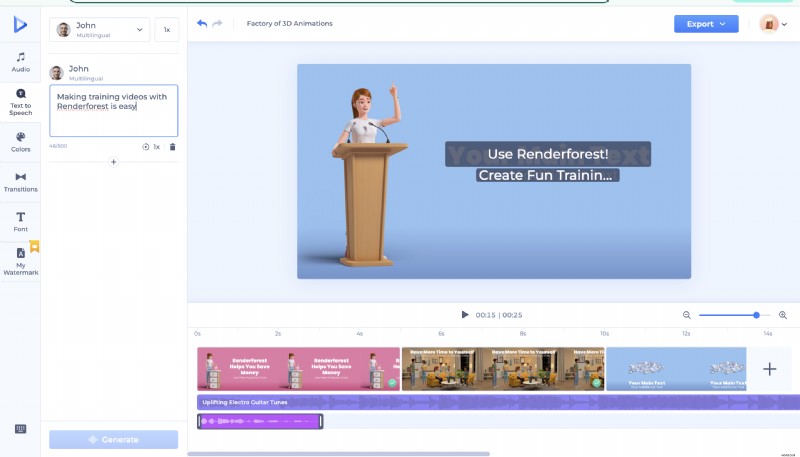Expand the John voice dropdown

99,30
